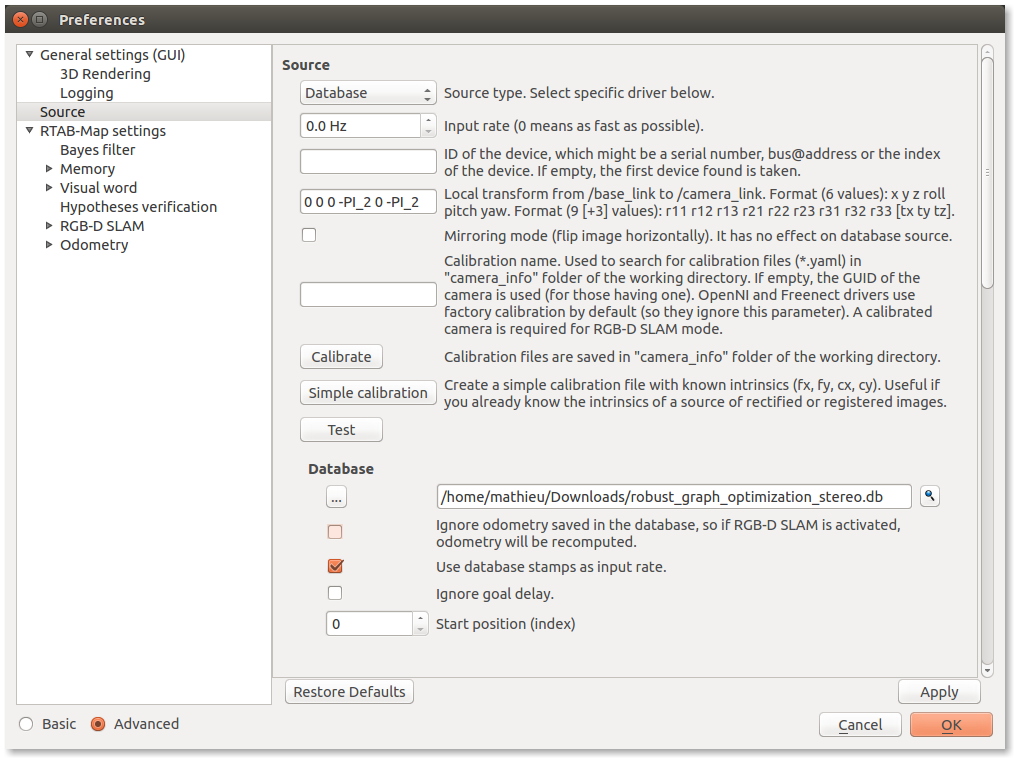Collapse the General settings (GUI) tree

pos(29,54)
